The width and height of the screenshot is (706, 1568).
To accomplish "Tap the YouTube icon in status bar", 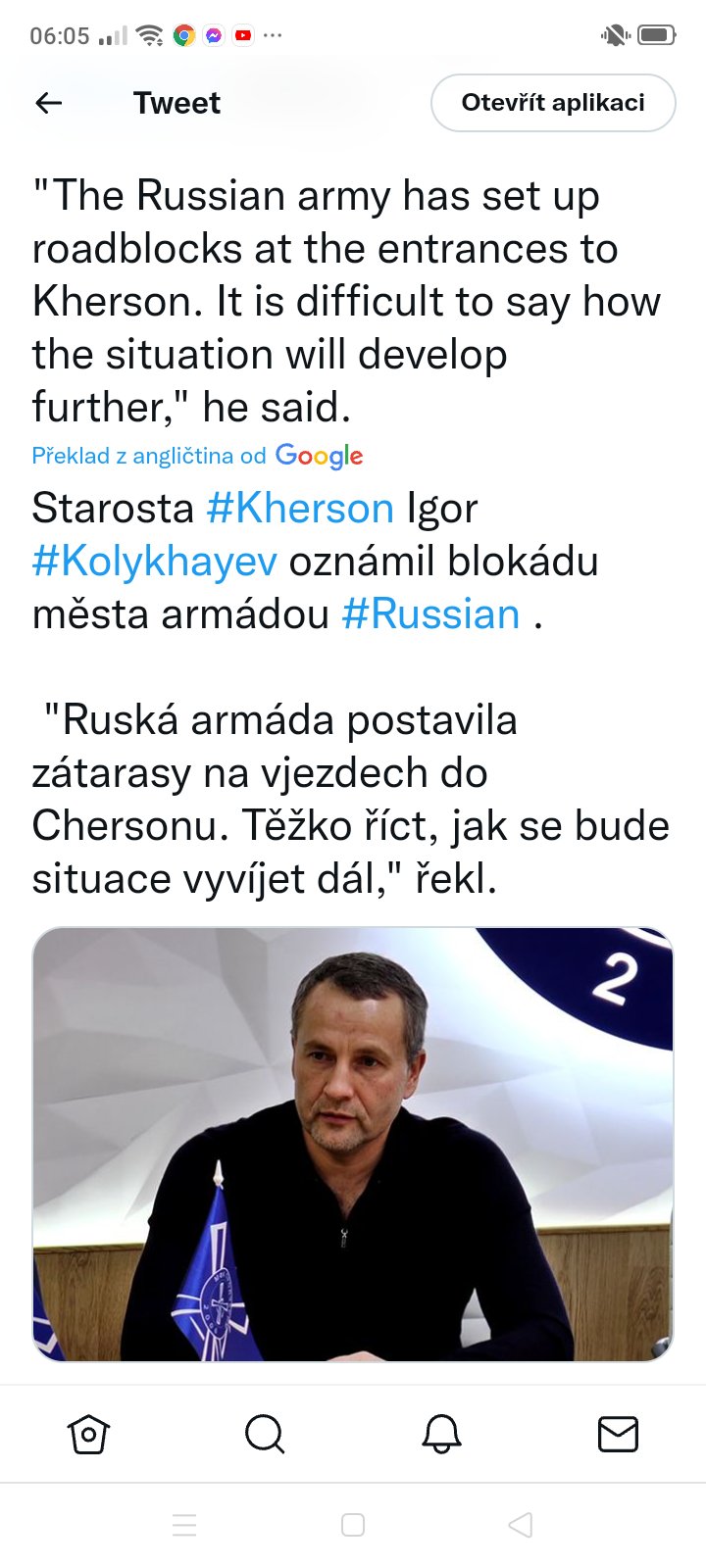I will (243, 36).
